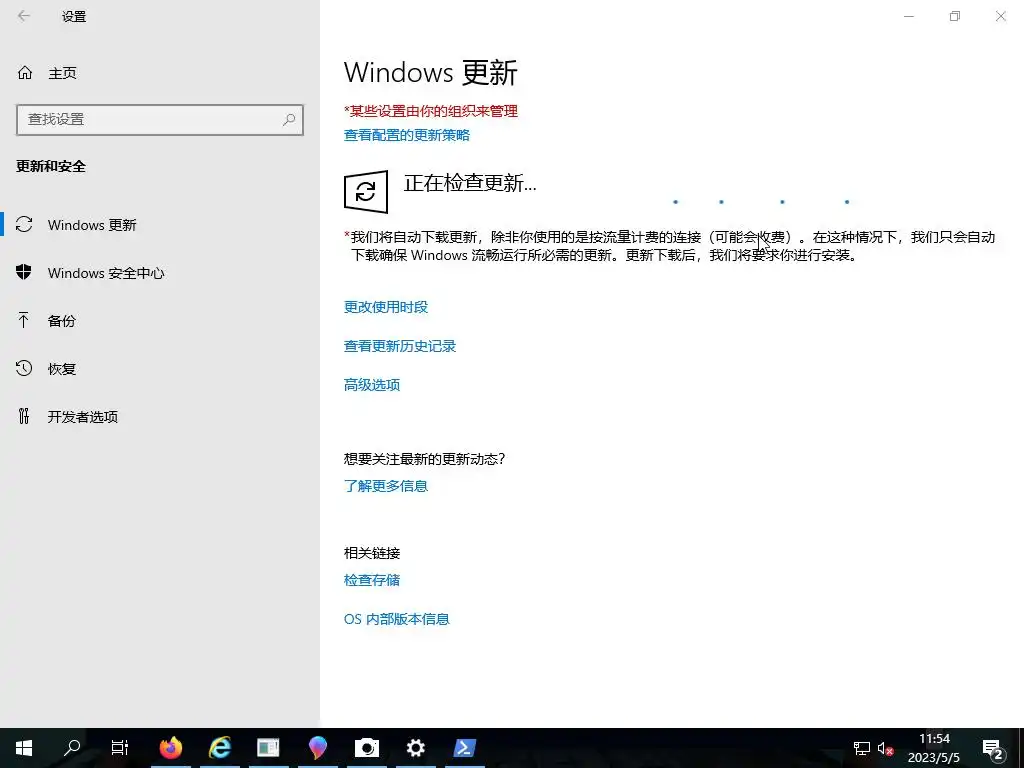
Task: Click the Windows 更新 refresh arrows sidebar icon
Action: click(24, 224)
